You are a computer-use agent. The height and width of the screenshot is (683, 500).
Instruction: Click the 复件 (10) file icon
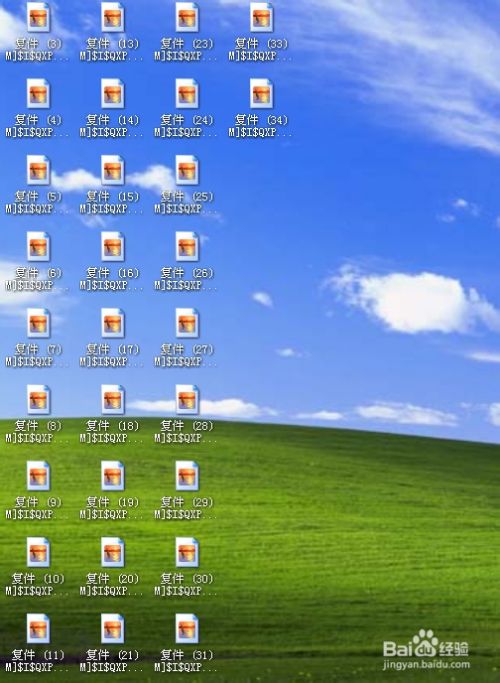pyautogui.click(x=38, y=552)
